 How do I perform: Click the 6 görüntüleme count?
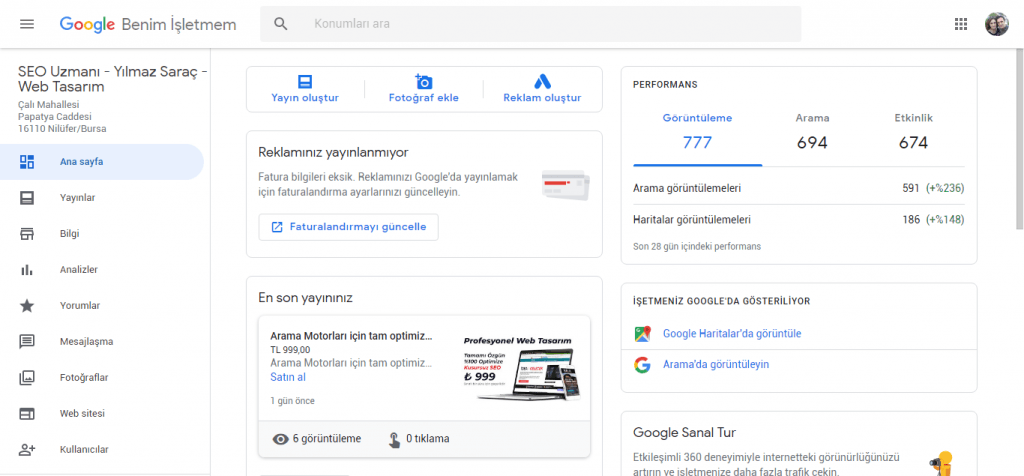(327, 439)
